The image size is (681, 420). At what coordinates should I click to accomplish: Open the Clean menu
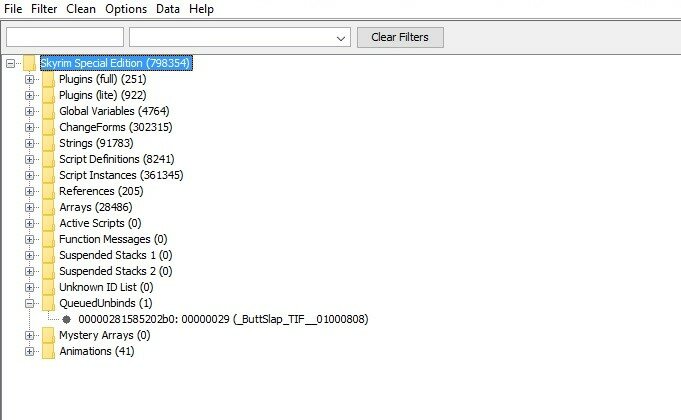81,9
